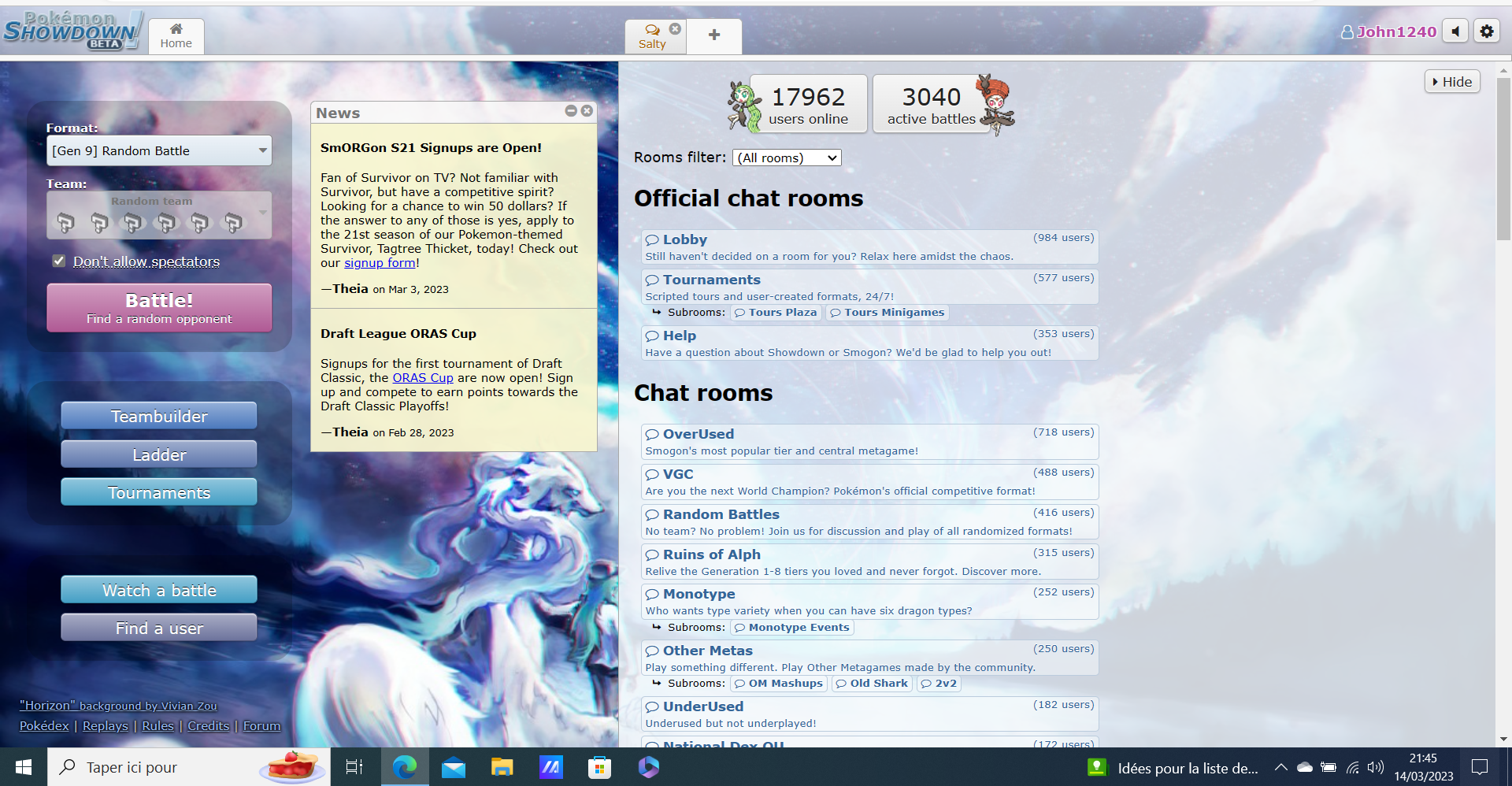
Task: Join the Lobby chat room
Action: (869, 247)
